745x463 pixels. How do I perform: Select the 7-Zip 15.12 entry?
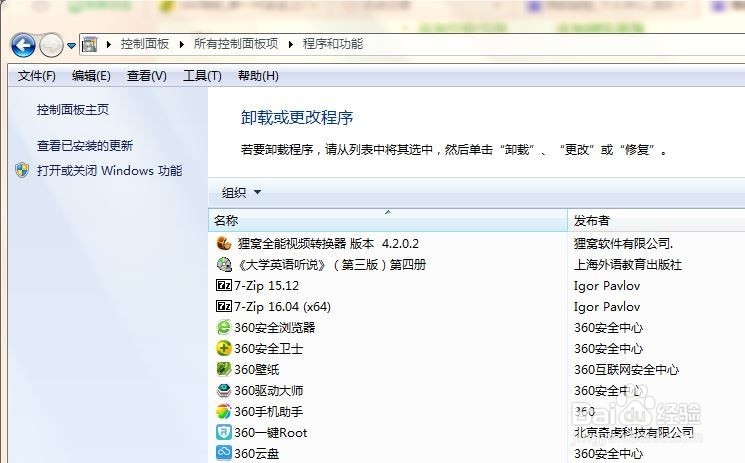pos(267,286)
